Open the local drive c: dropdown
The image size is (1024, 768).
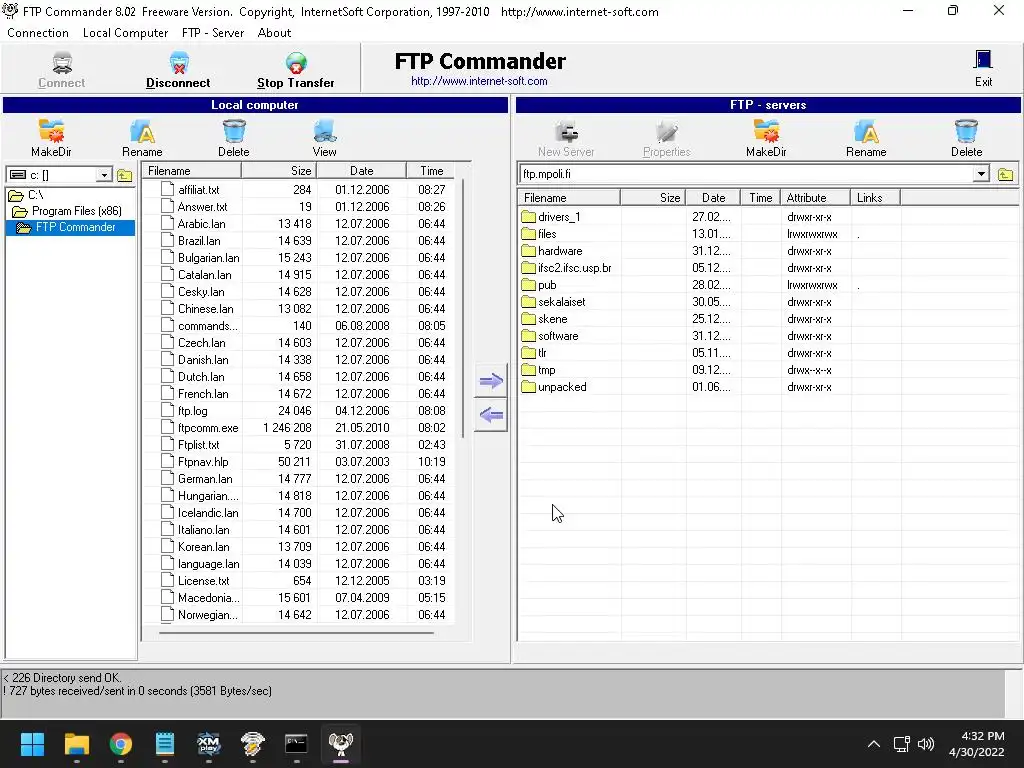104,175
